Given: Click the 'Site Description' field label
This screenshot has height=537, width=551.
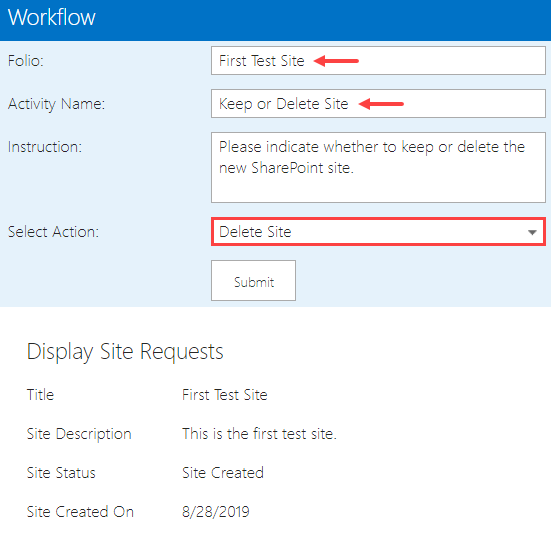Looking at the screenshot, I should click(x=79, y=434).
